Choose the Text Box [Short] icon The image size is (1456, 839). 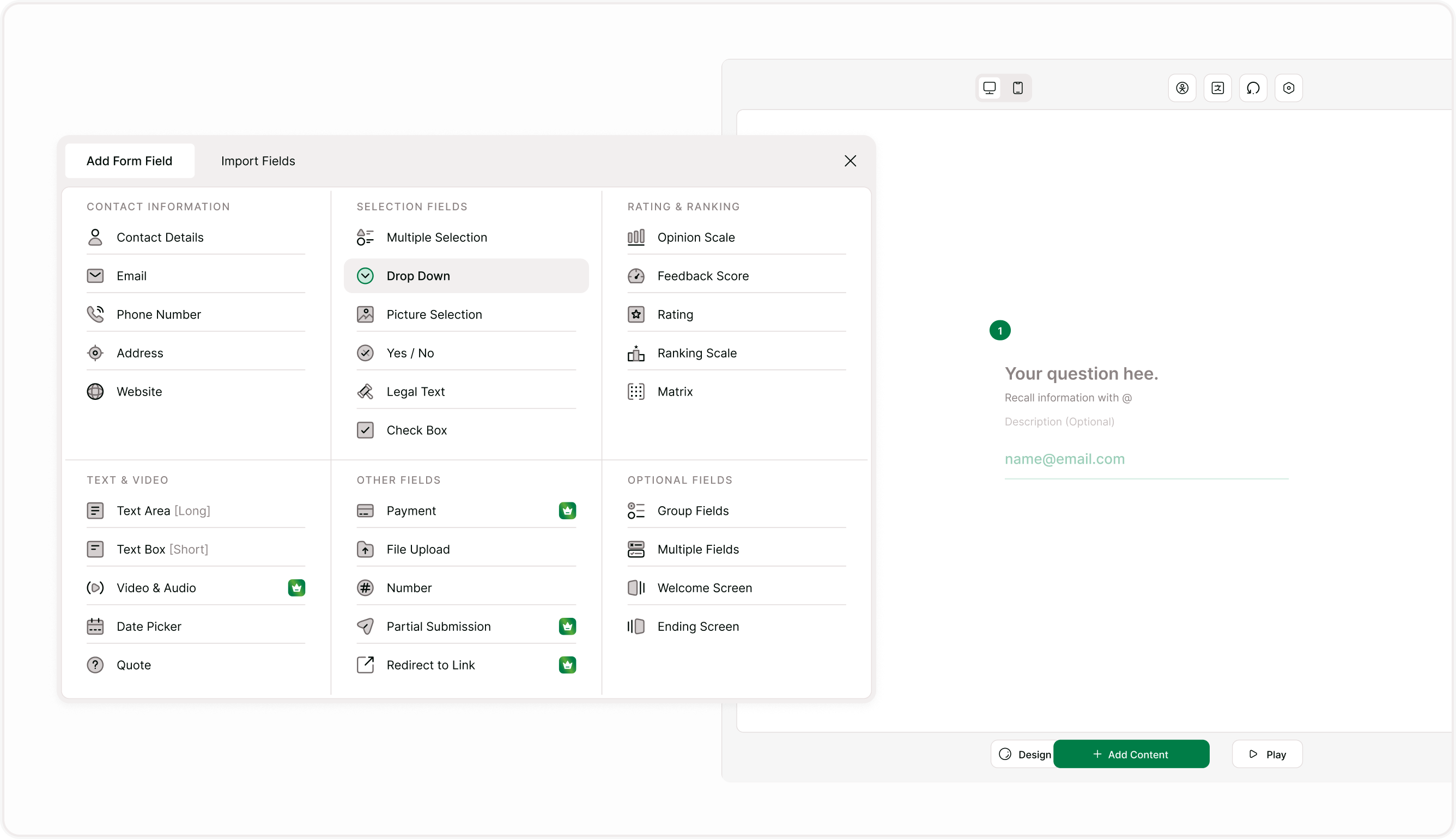tap(95, 549)
